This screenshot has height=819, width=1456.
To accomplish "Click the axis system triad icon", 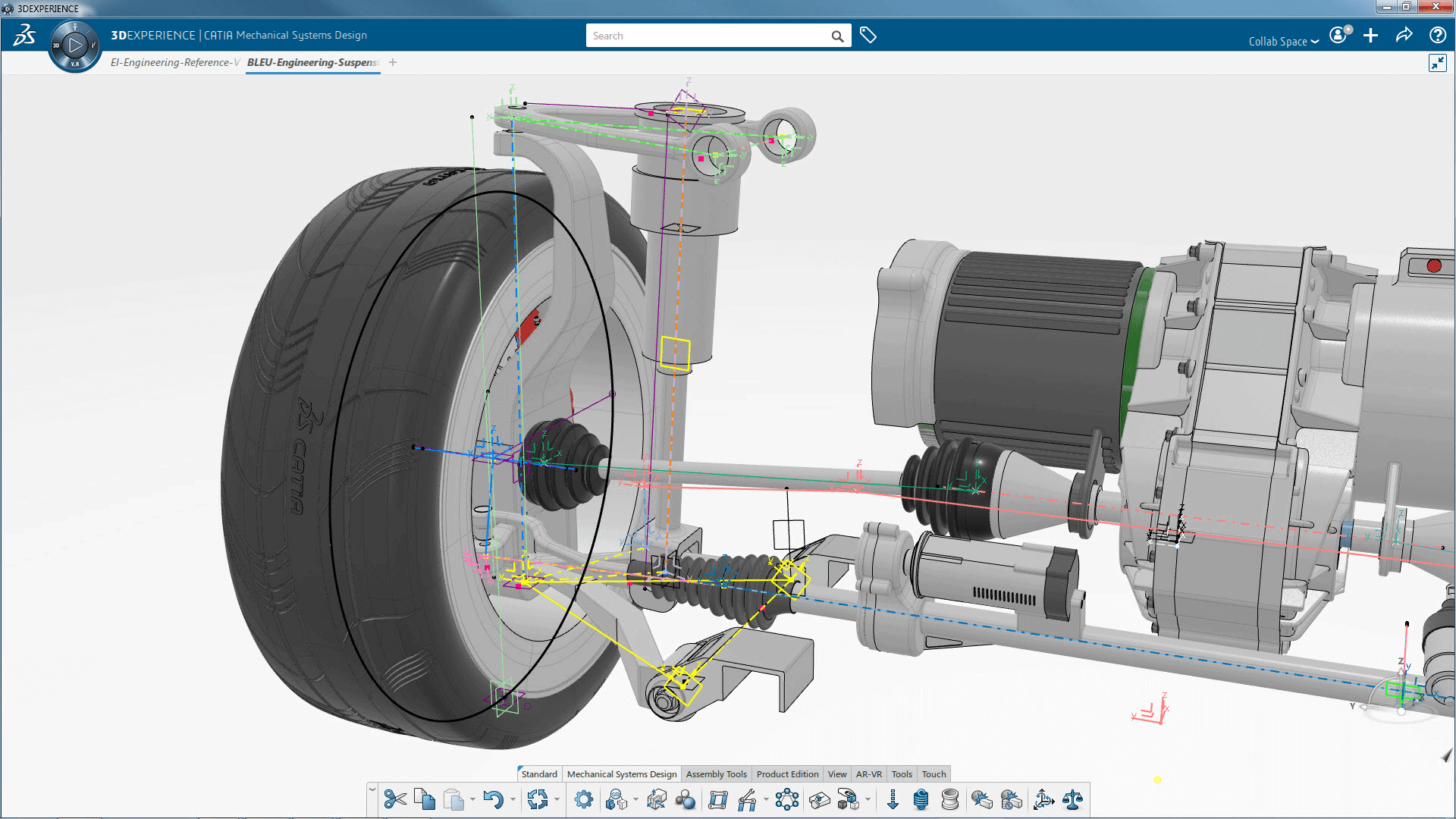I will (1043, 799).
